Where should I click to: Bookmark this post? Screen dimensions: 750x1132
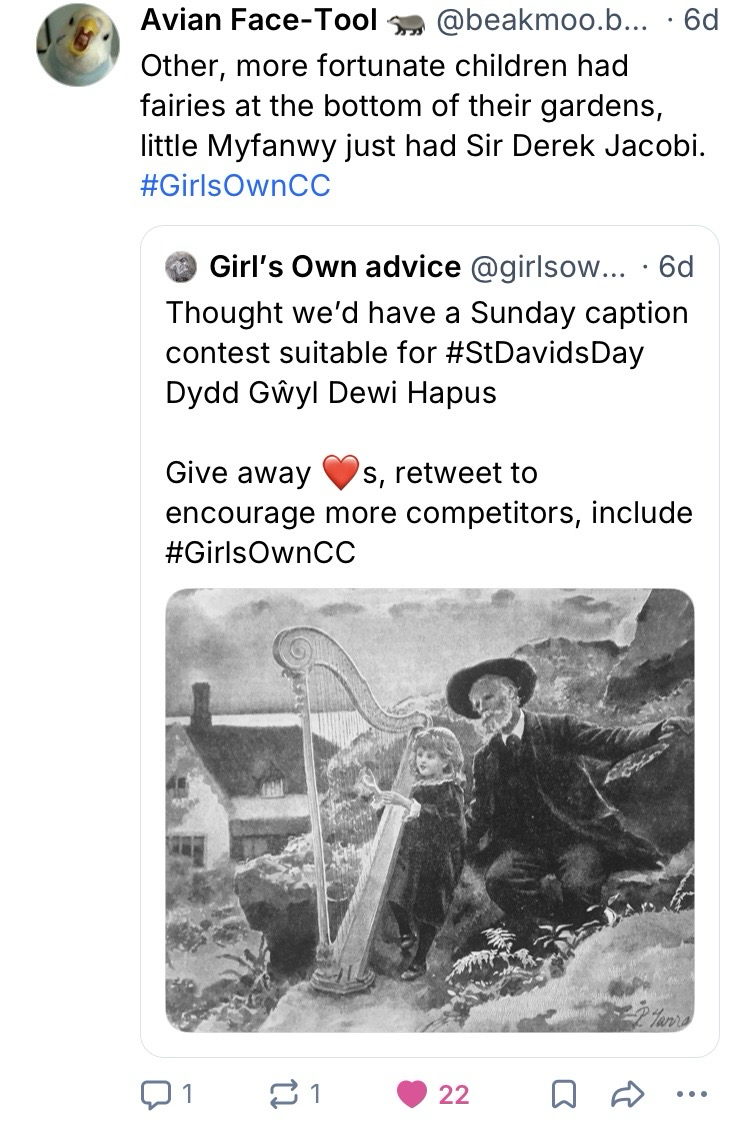(x=567, y=1094)
